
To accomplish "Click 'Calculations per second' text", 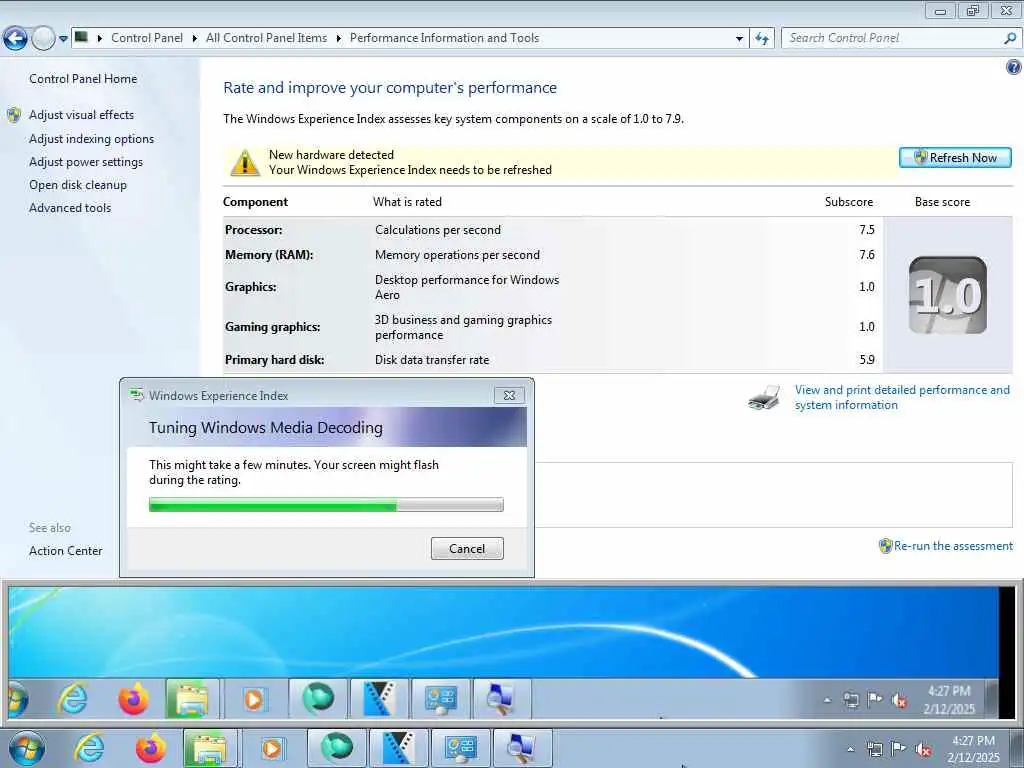I will click(438, 230).
